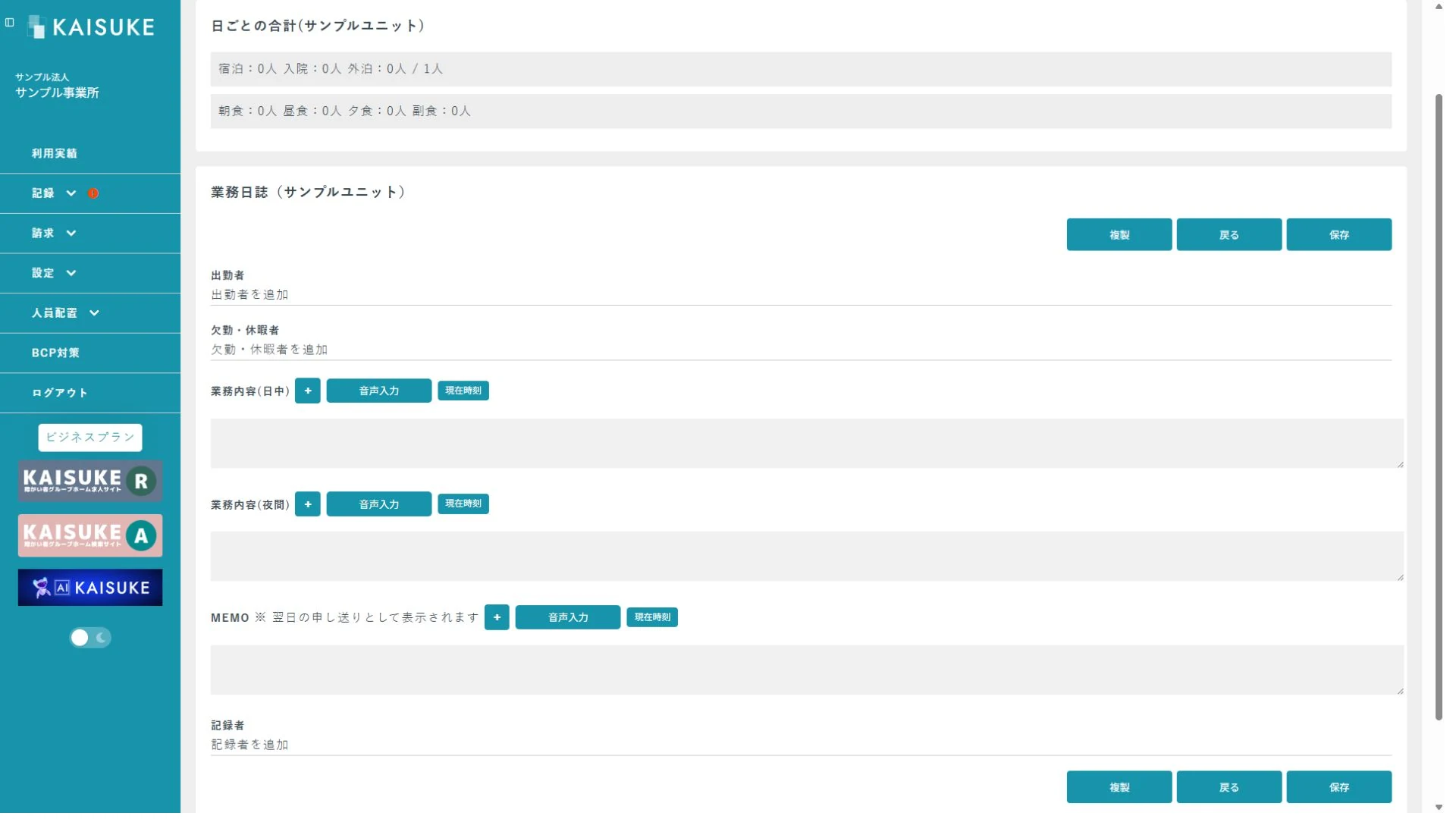Click the orange alert badge beside 記録
The width and height of the screenshot is (1456, 819).
pos(93,193)
